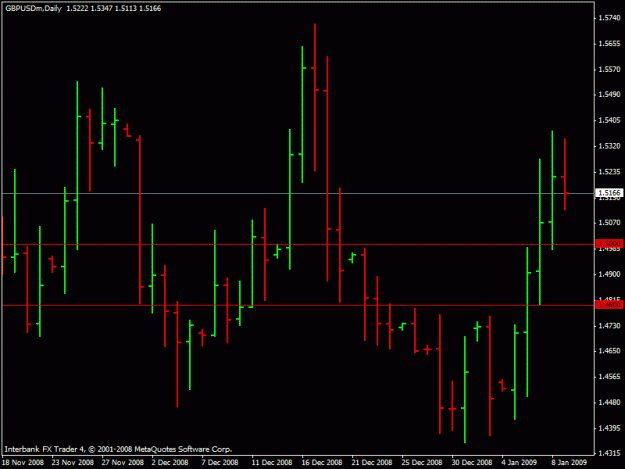Click the 1.5490 price axis label
The width and height of the screenshot is (625, 469).
tap(610, 94)
